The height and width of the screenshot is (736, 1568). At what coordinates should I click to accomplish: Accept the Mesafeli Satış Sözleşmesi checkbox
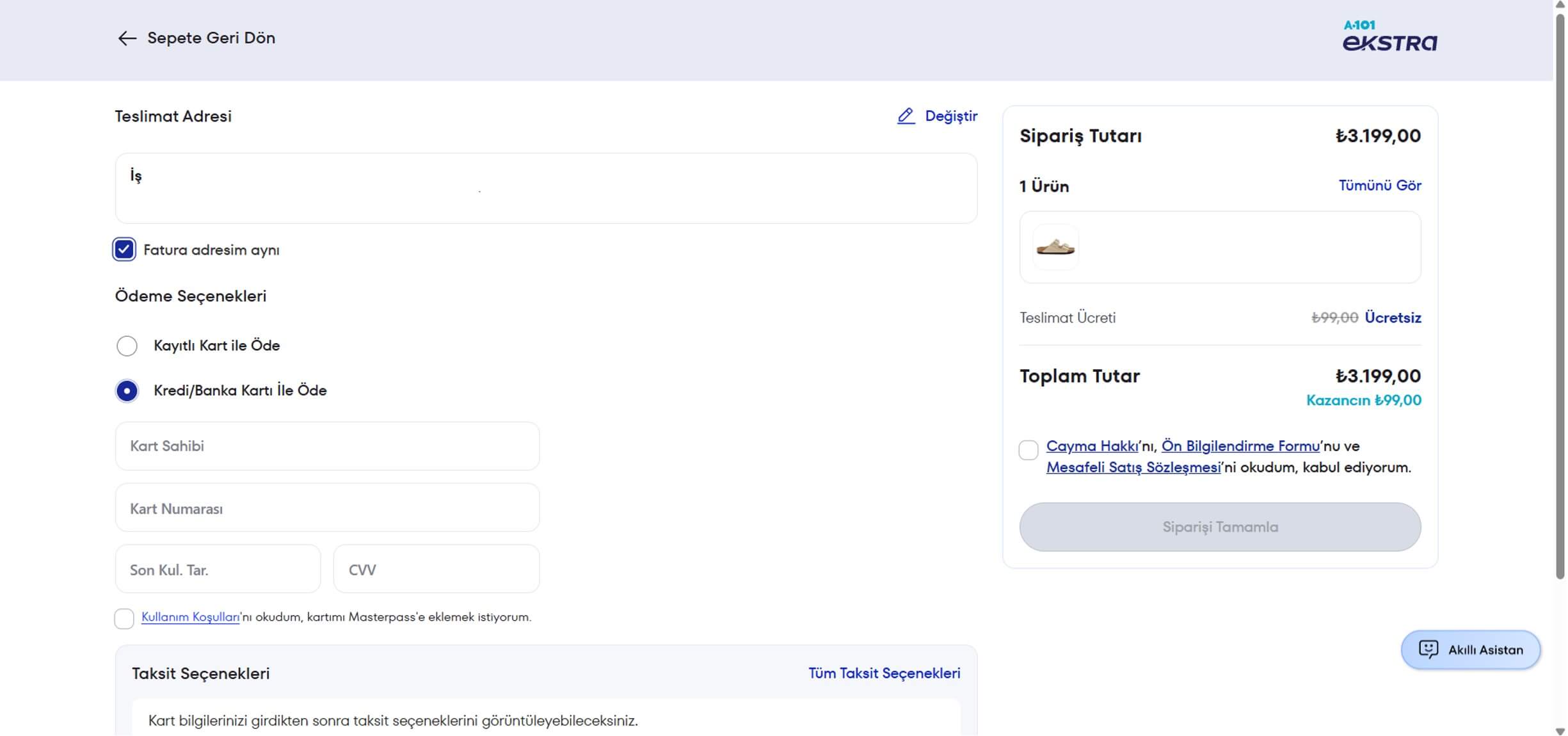(1028, 450)
